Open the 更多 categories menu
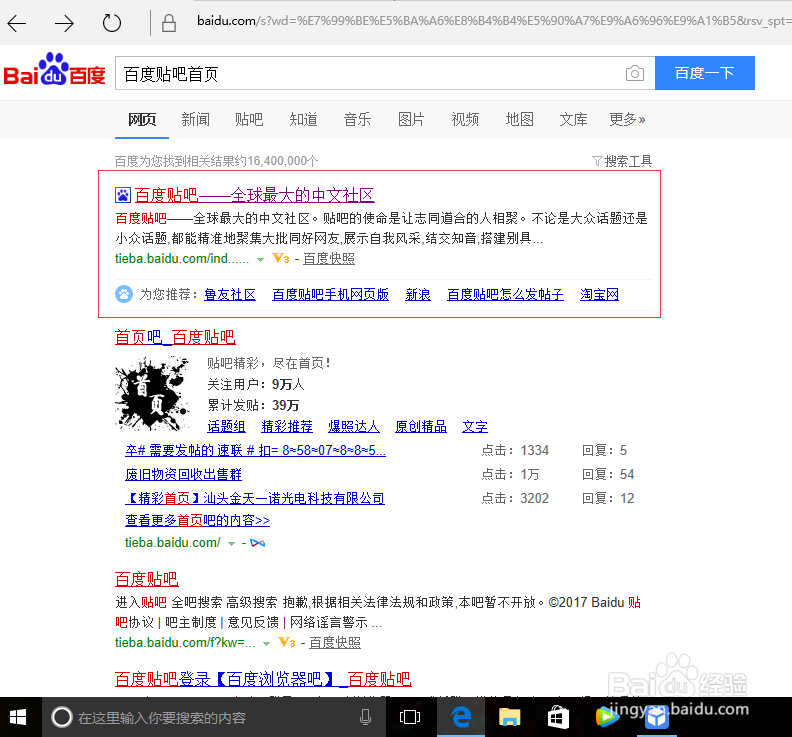The height and width of the screenshot is (737, 792). pyautogui.click(x=627, y=120)
